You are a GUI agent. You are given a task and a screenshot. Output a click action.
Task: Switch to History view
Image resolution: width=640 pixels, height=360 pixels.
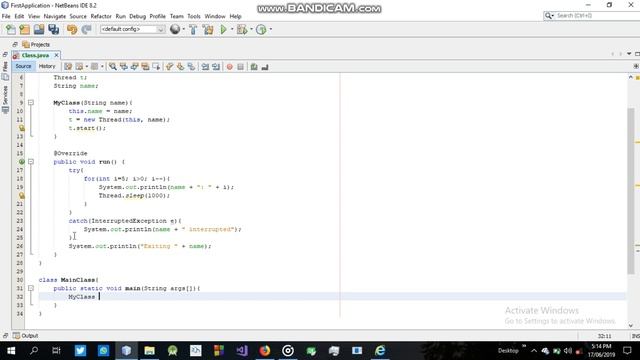click(x=47, y=66)
